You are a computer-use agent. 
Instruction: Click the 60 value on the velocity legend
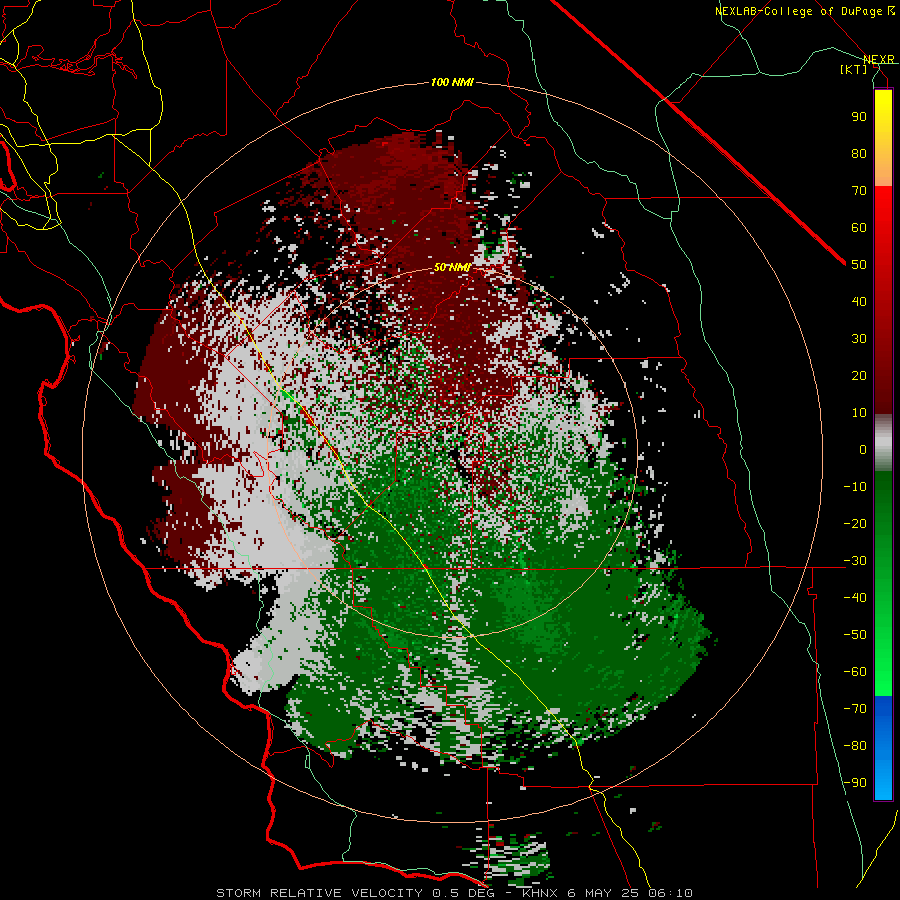pyautogui.click(x=859, y=227)
